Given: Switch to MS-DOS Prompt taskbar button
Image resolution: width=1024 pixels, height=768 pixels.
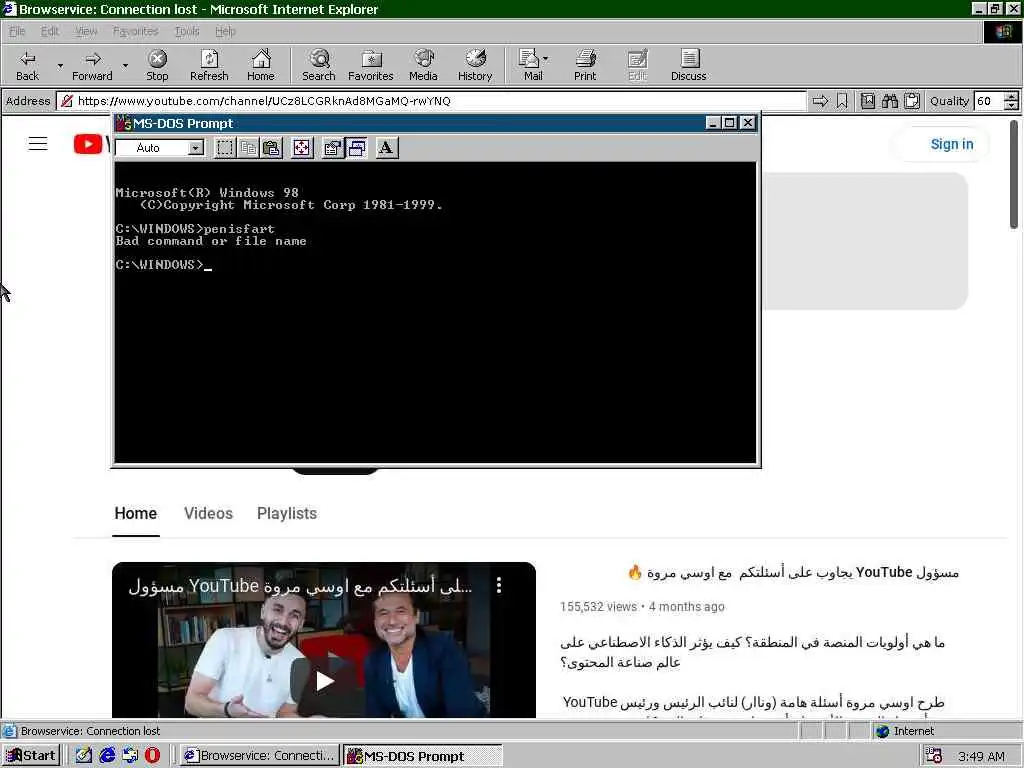Looking at the screenshot, I should (x=423, y=756).
